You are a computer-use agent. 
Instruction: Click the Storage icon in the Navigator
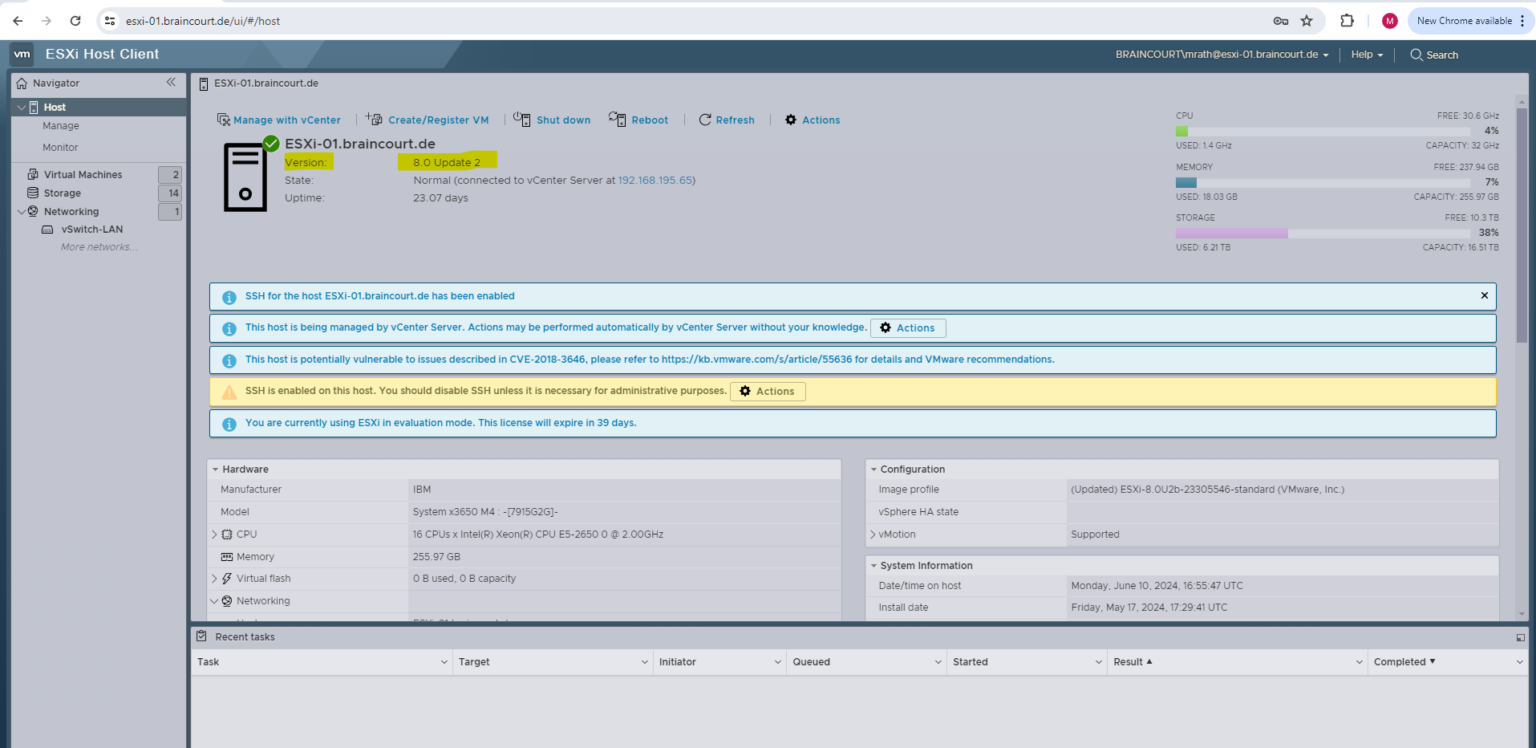(33, 193)
